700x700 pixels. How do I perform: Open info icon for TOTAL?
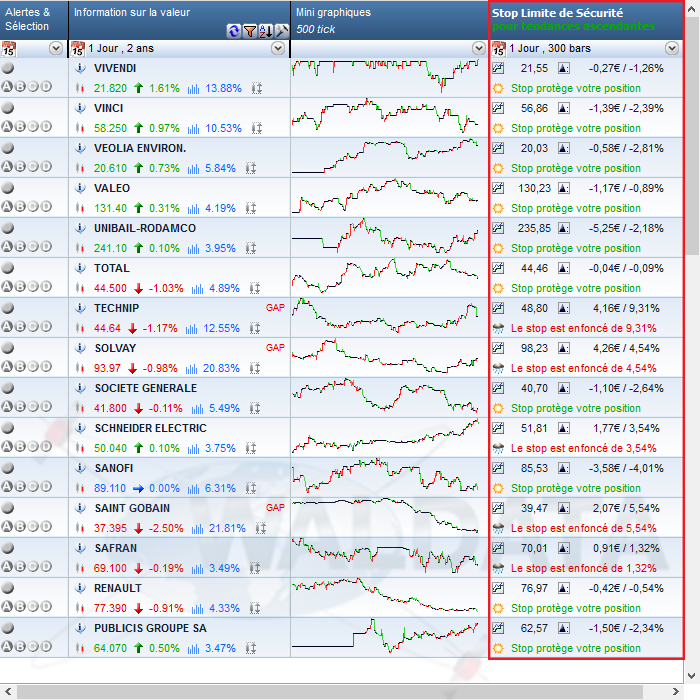pos(80,268)
